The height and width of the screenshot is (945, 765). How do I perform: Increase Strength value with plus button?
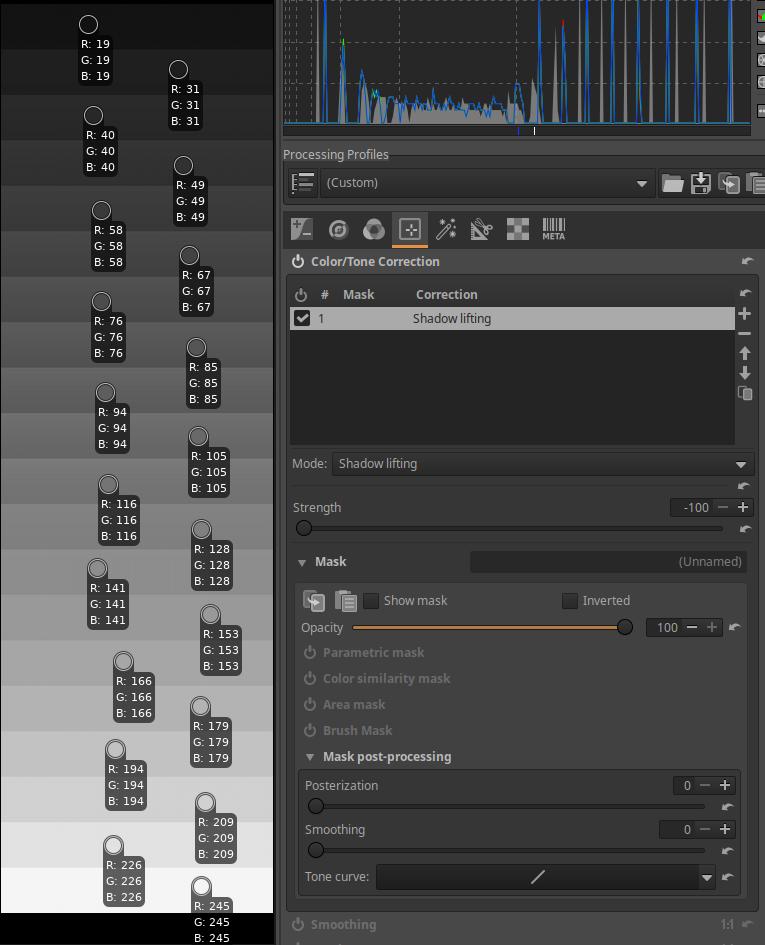742,508
